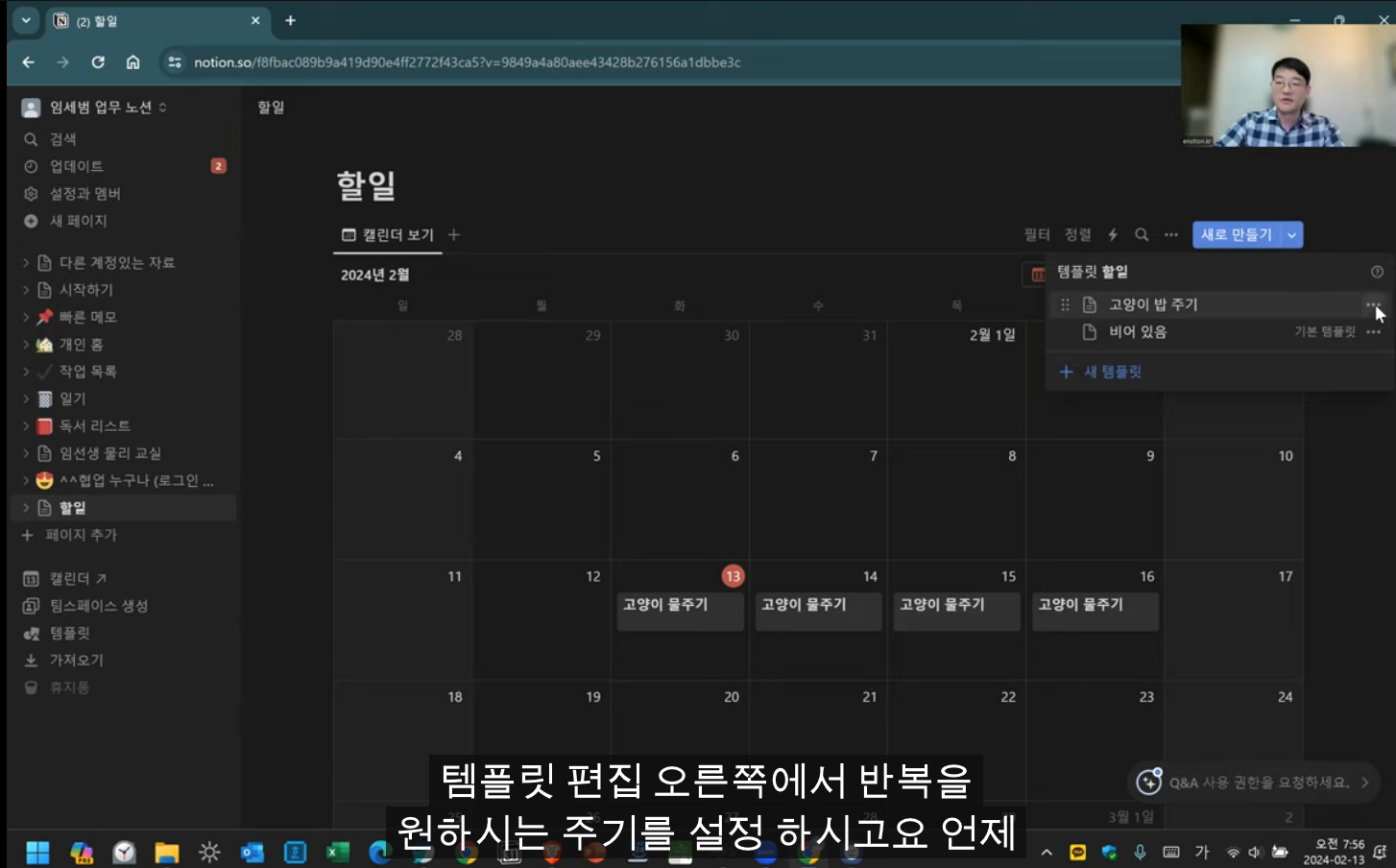Grab the drag handle of 고양이 밥 주기

[x=1065, y=305]
